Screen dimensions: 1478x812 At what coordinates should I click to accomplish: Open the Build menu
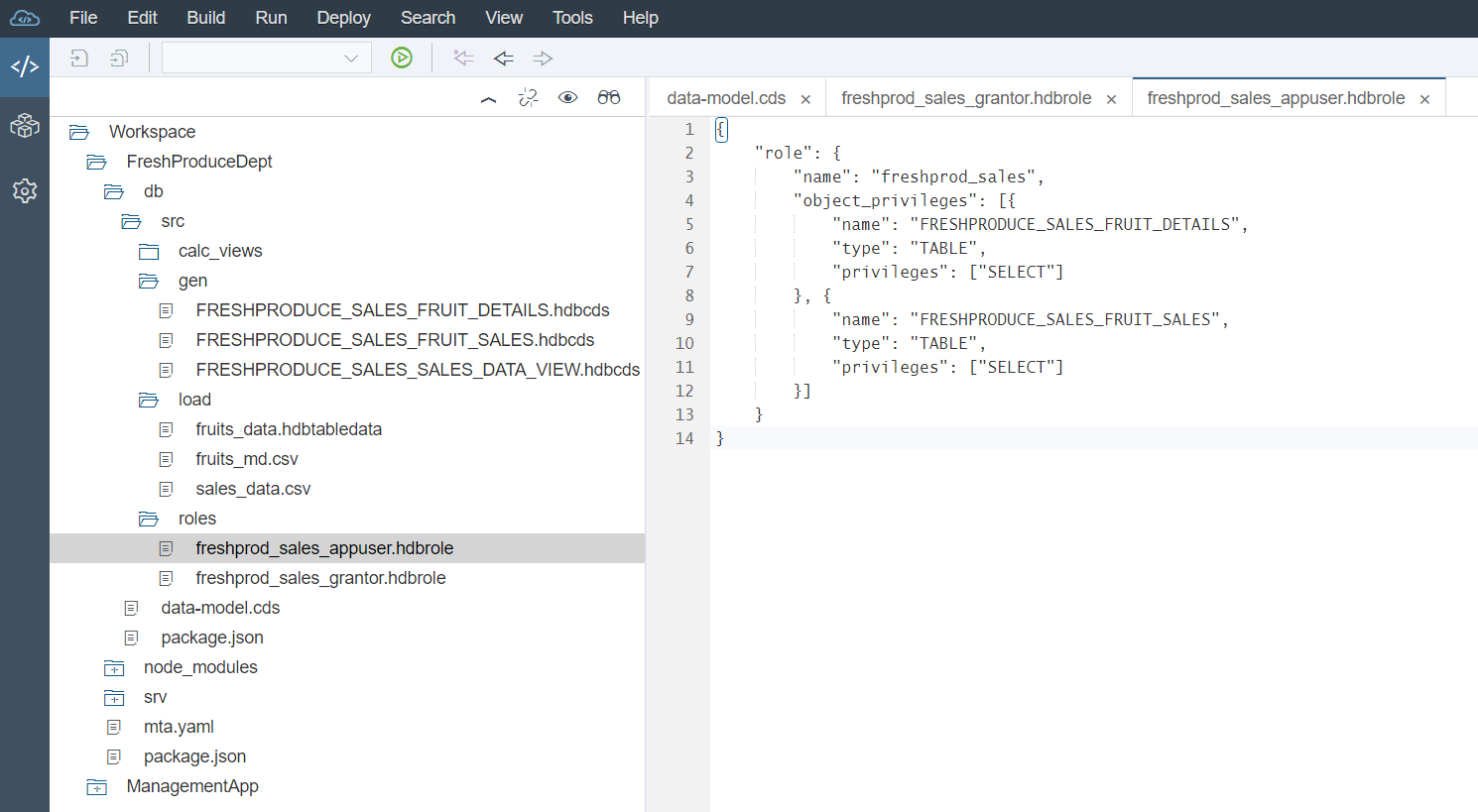[205, 17]
